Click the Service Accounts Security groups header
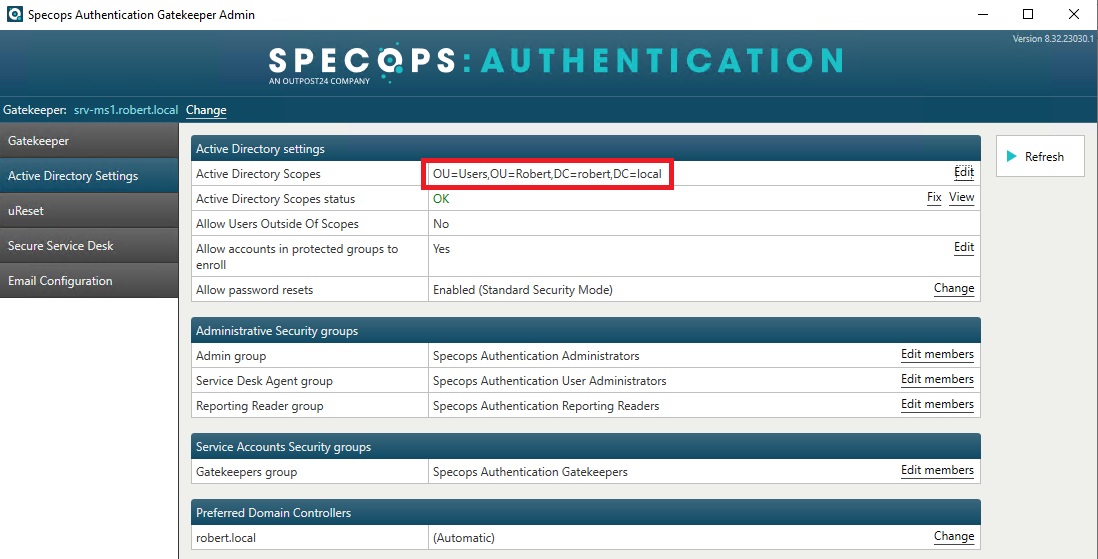 (585, 447)
